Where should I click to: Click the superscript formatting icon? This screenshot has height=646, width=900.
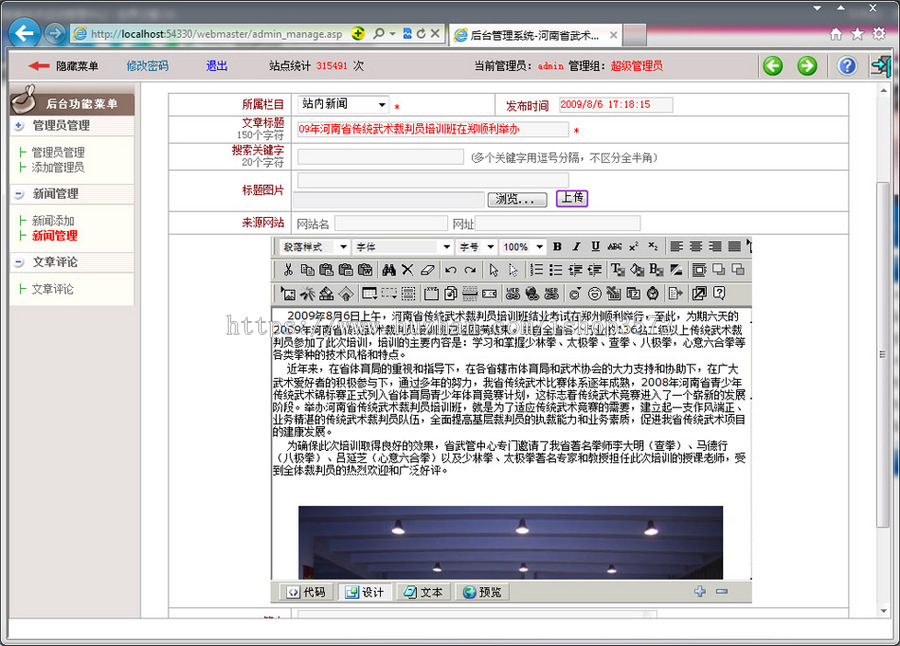(x=636, y=245)
